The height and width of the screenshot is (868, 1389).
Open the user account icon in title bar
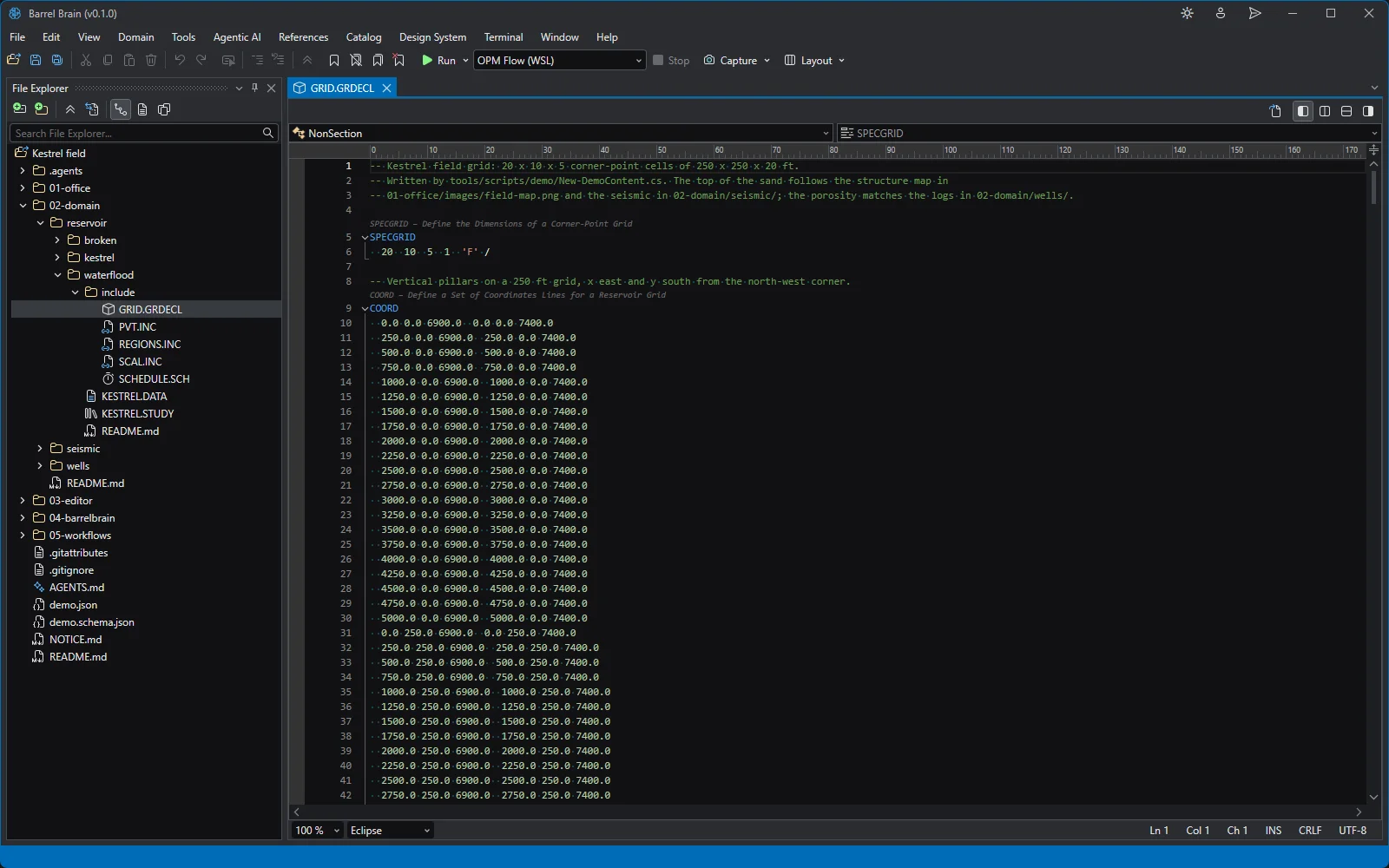tap(1221, 13)
